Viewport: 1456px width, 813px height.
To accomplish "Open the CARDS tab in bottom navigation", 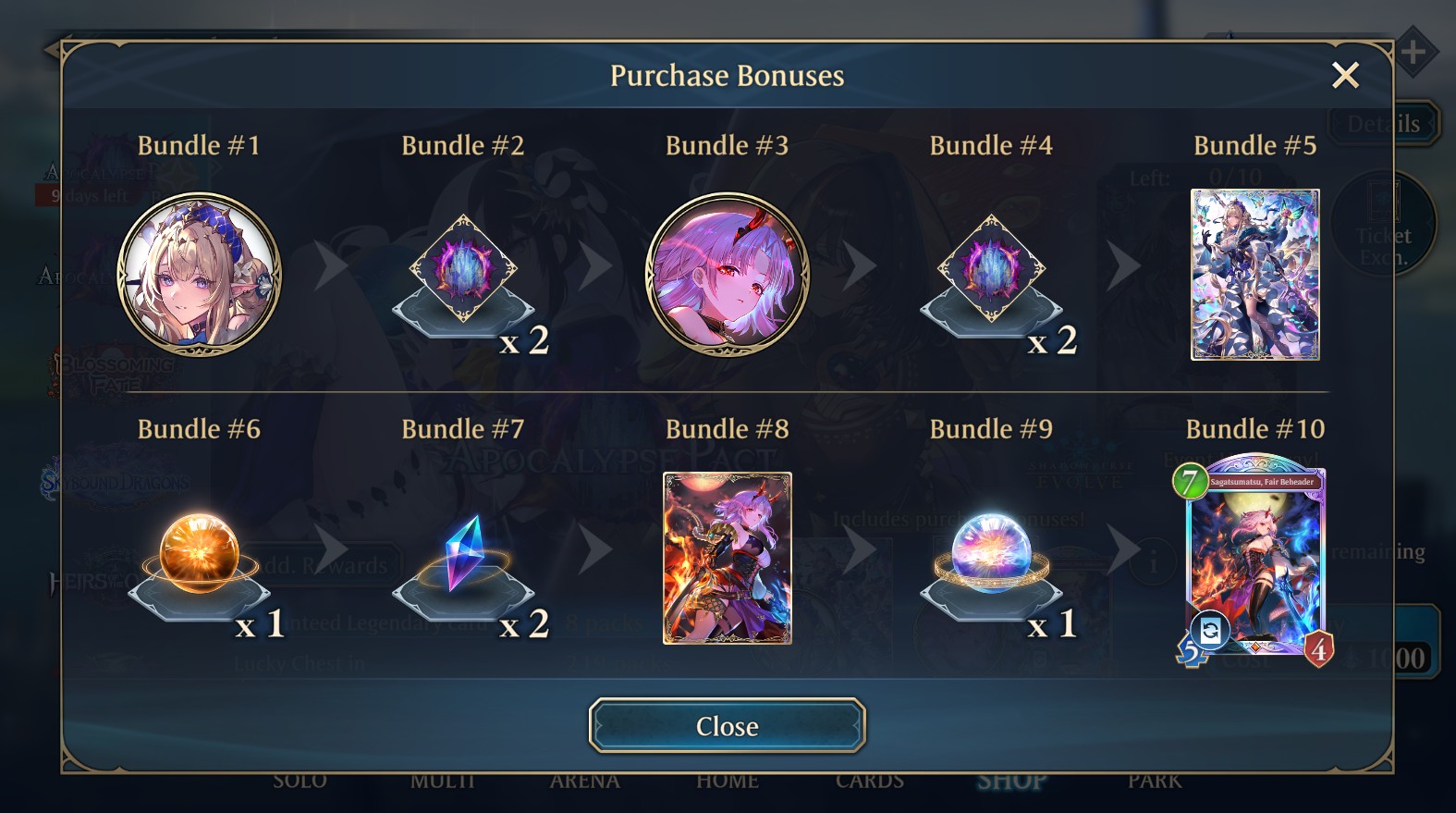I will point(870,782).
